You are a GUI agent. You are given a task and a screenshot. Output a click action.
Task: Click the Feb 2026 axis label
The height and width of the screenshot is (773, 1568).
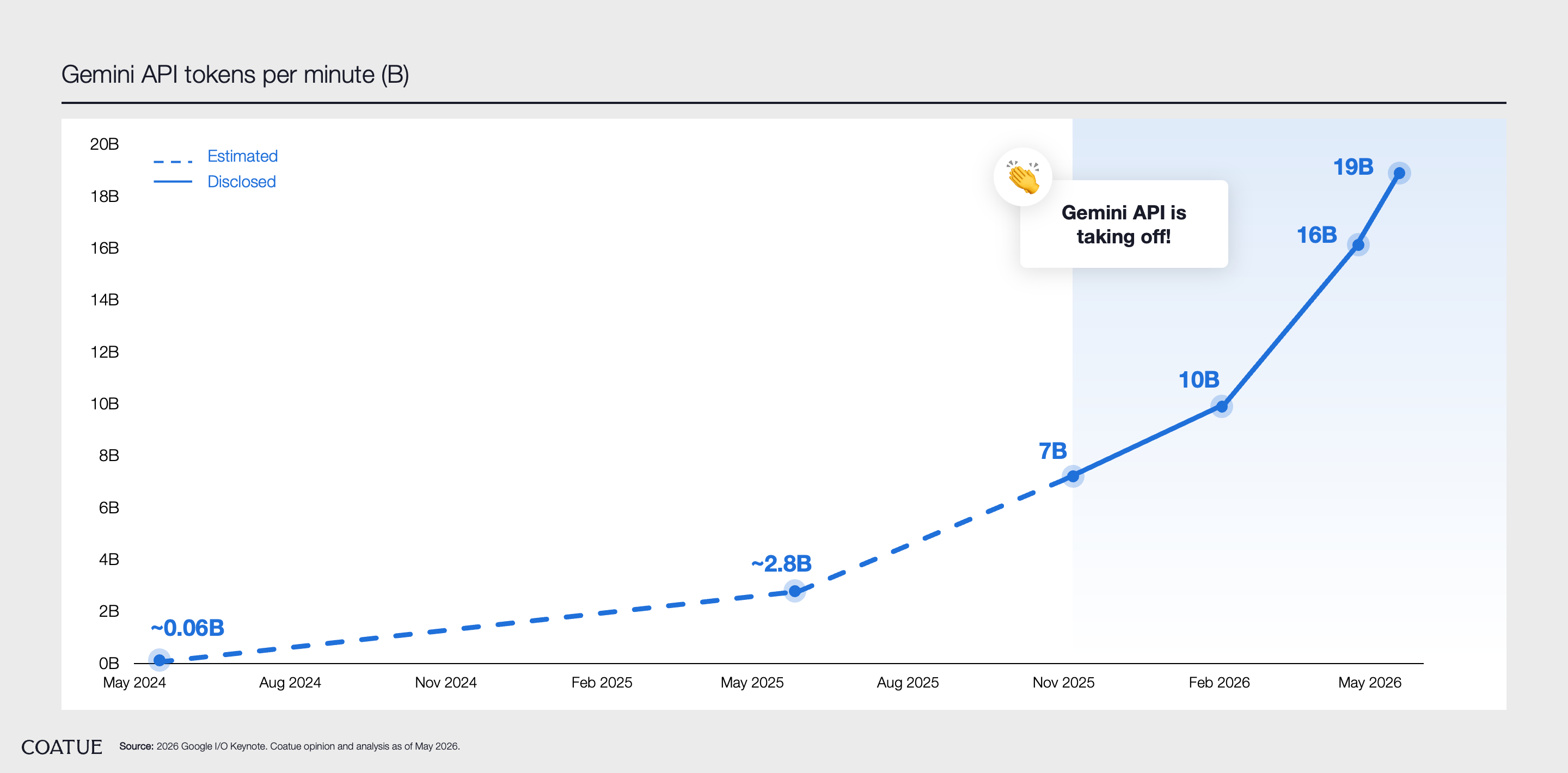click(1219, 682)
